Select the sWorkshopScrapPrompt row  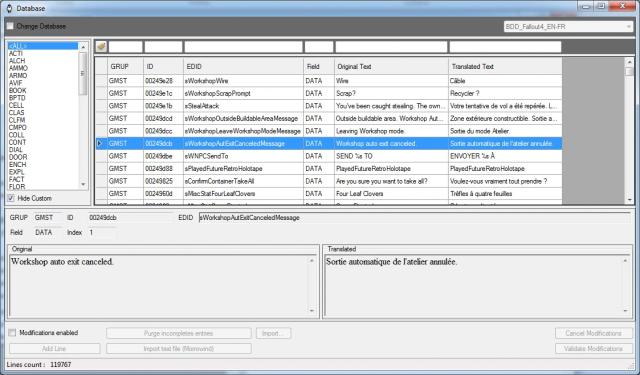[329, 93]
